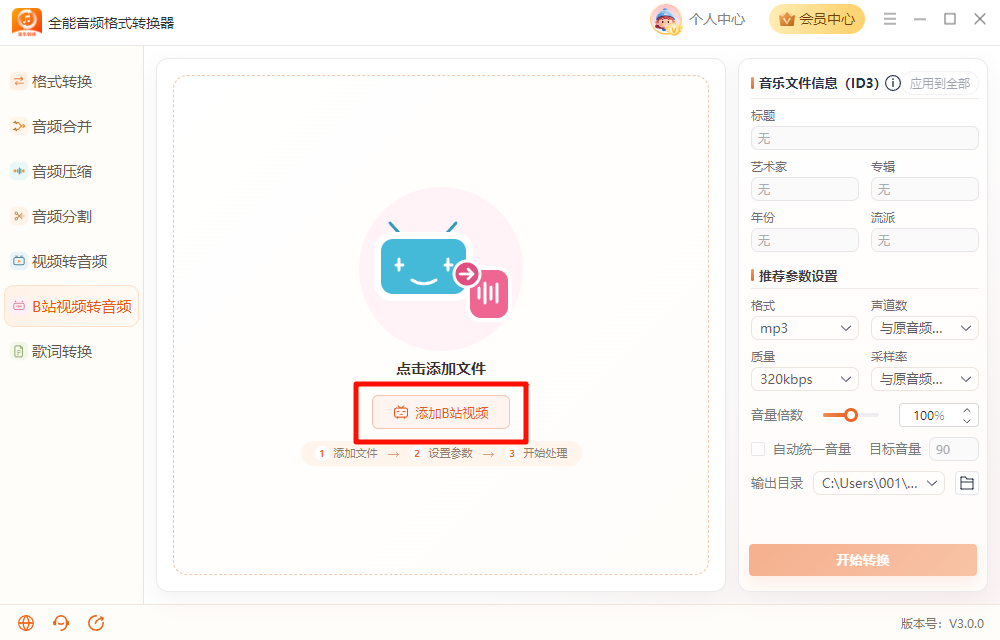Viewport: 1000px width, 640px height.
Task: Open the 会员中心 member center
Action: (x=817, y=19)
